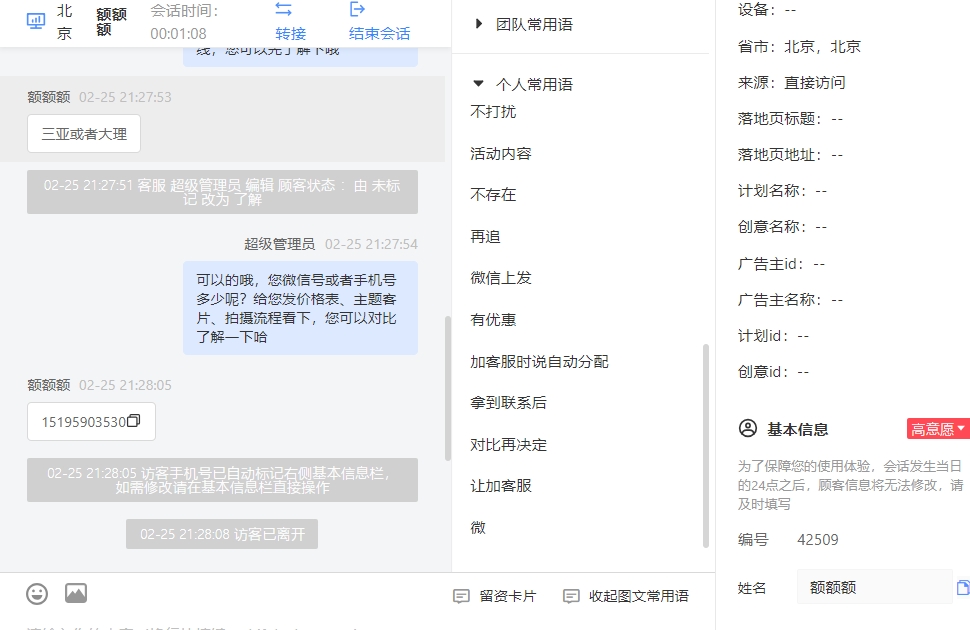Select the quick phrase 不存在

tap(493, 194)
